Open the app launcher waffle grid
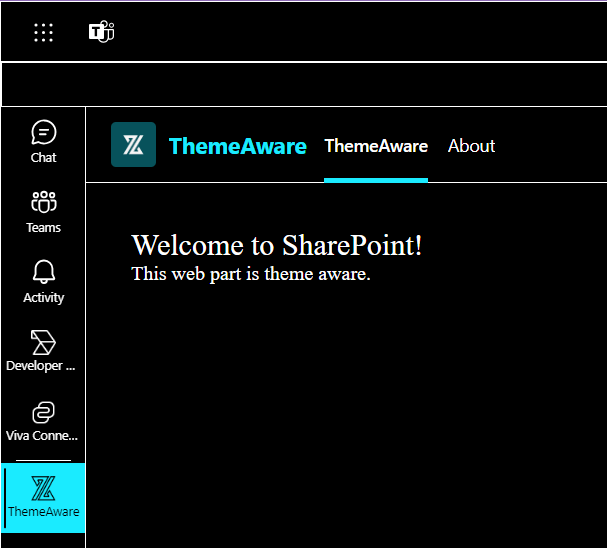This screenshot has width=607, height=548. pyautogui.click(x=43, y=32)
